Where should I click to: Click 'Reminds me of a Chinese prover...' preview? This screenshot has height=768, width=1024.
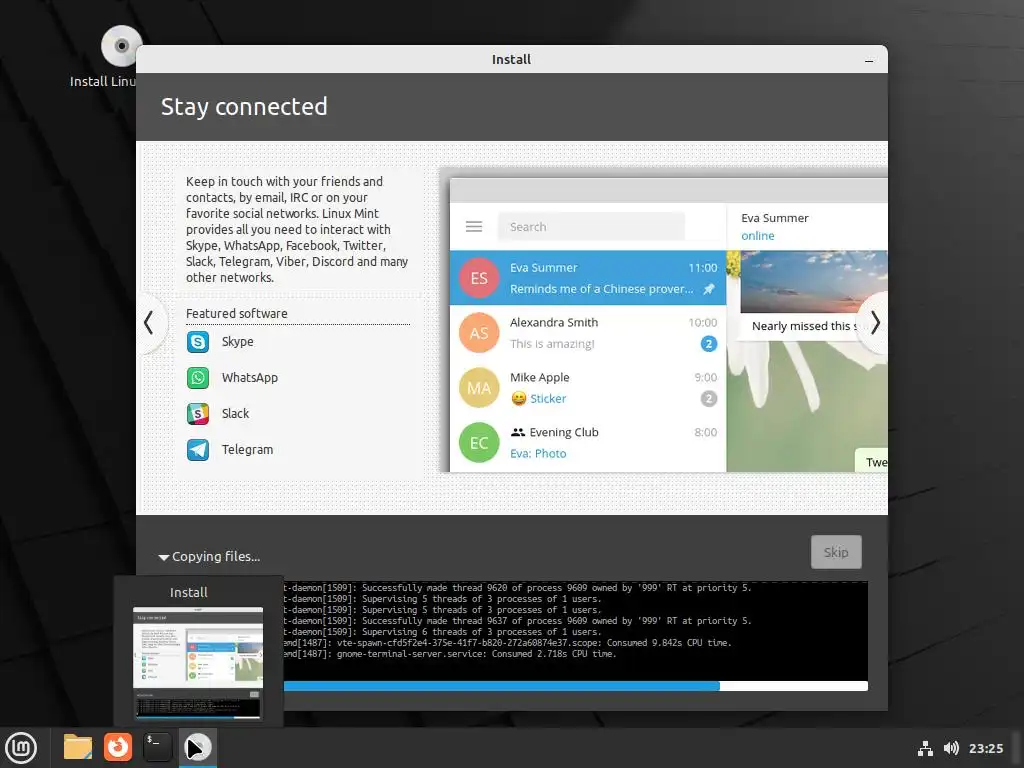(x=601, y=289)
